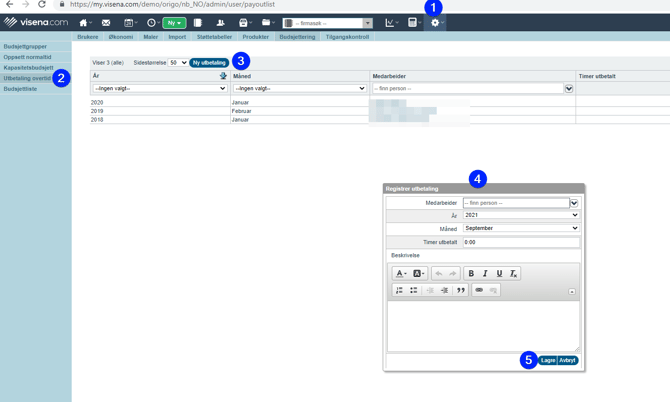Screen dimensions: 670x402
Task: Open the calculator icon menu
Action: pos(414,23)
